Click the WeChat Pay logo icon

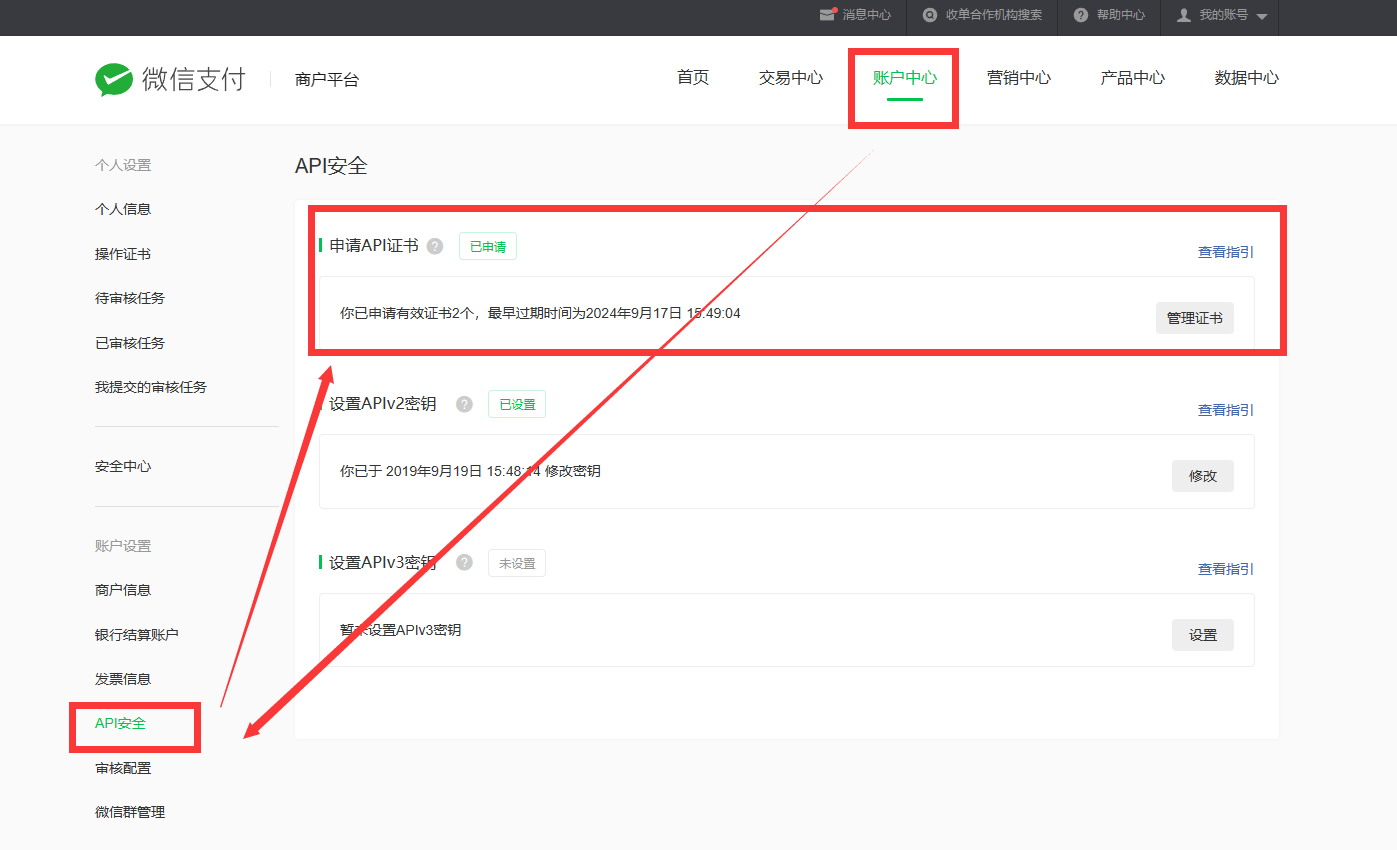tap(114, 80)
